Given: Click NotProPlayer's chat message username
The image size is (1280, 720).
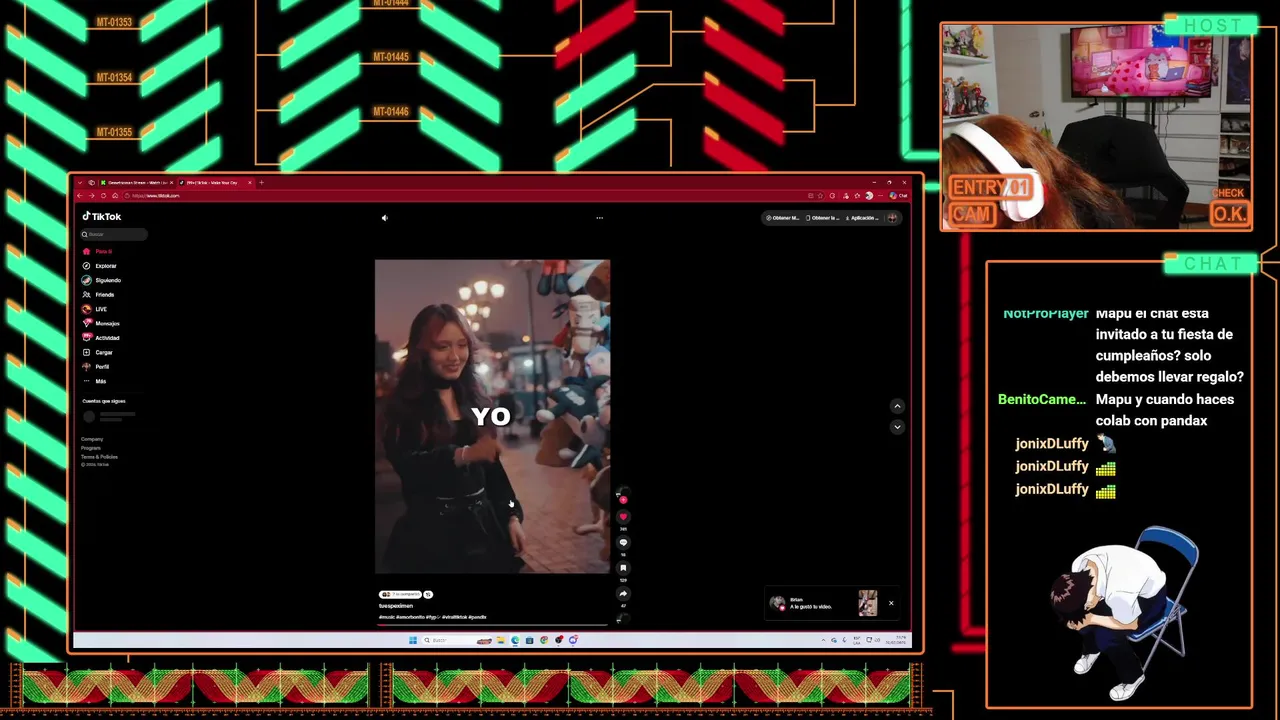Looking at the screenshot, I should 1045,313.
